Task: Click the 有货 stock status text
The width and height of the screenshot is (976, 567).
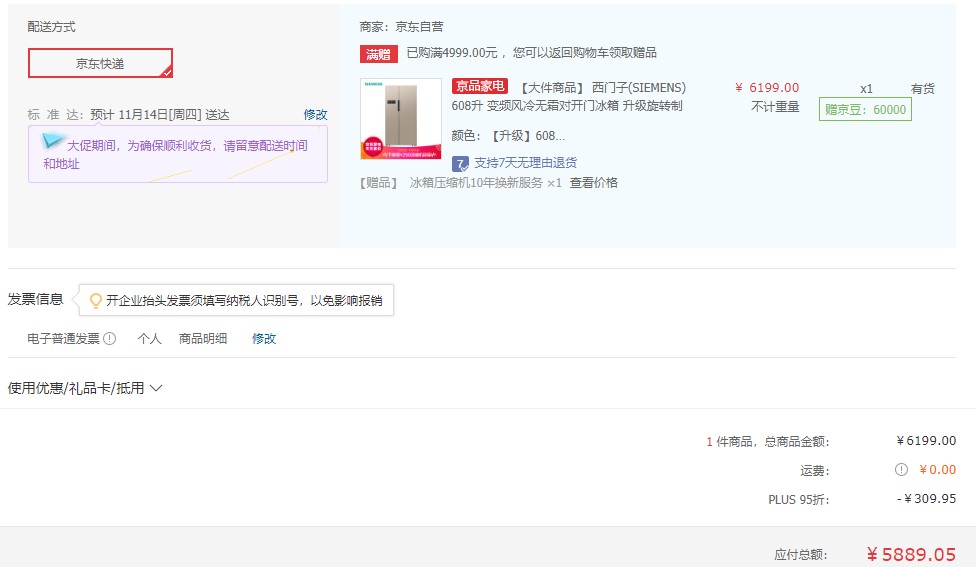Action: [922, 89]
